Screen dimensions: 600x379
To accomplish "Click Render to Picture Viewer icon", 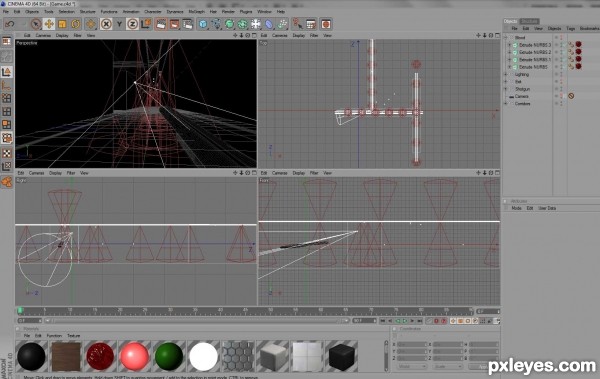I will pos(174,24).
